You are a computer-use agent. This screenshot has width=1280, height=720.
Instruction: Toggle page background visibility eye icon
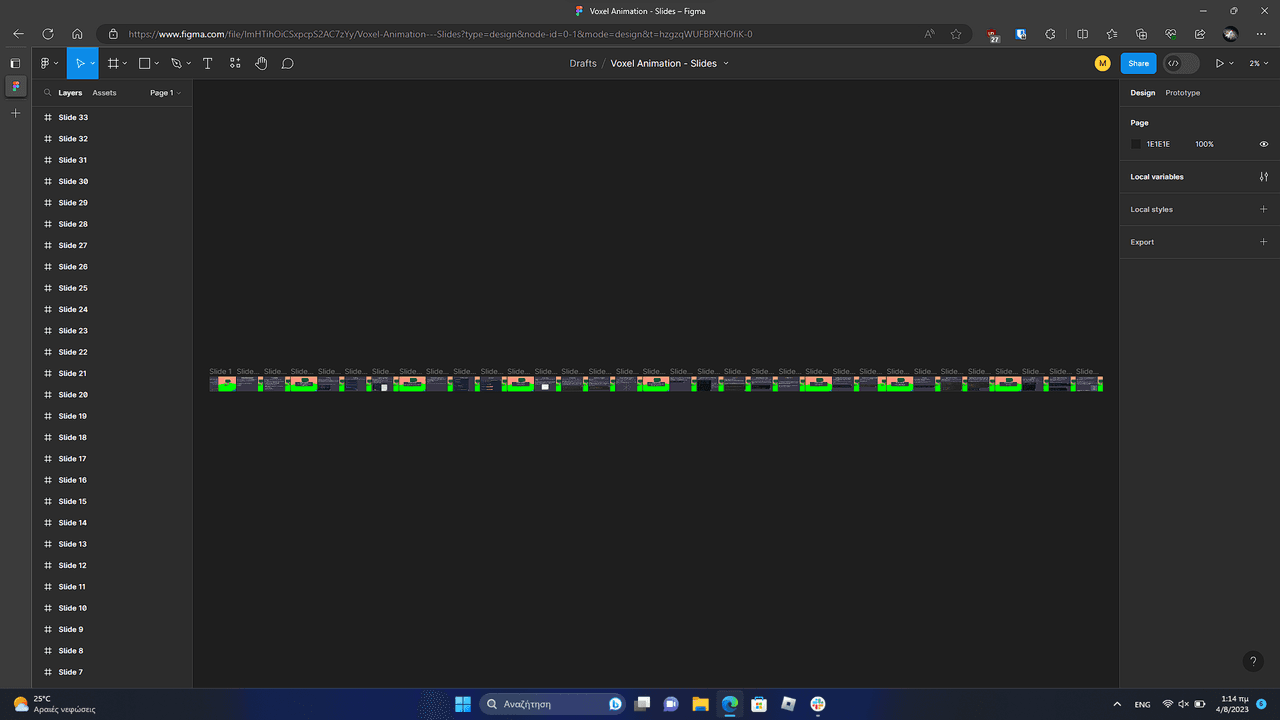pyautogui.click(x=1263, y=144)
